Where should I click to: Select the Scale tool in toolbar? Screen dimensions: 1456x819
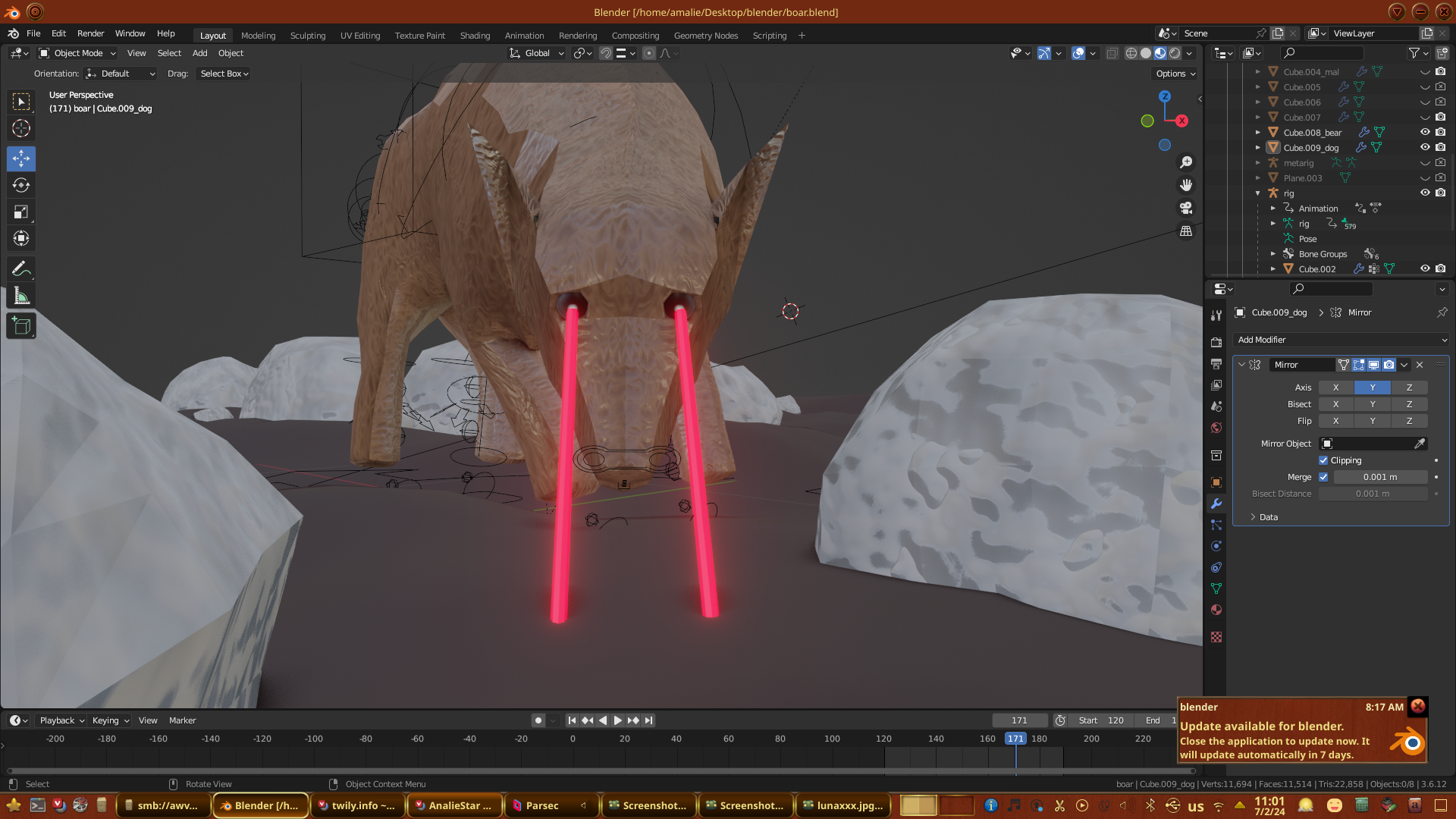pyautogui.click(x=21, y=212)
